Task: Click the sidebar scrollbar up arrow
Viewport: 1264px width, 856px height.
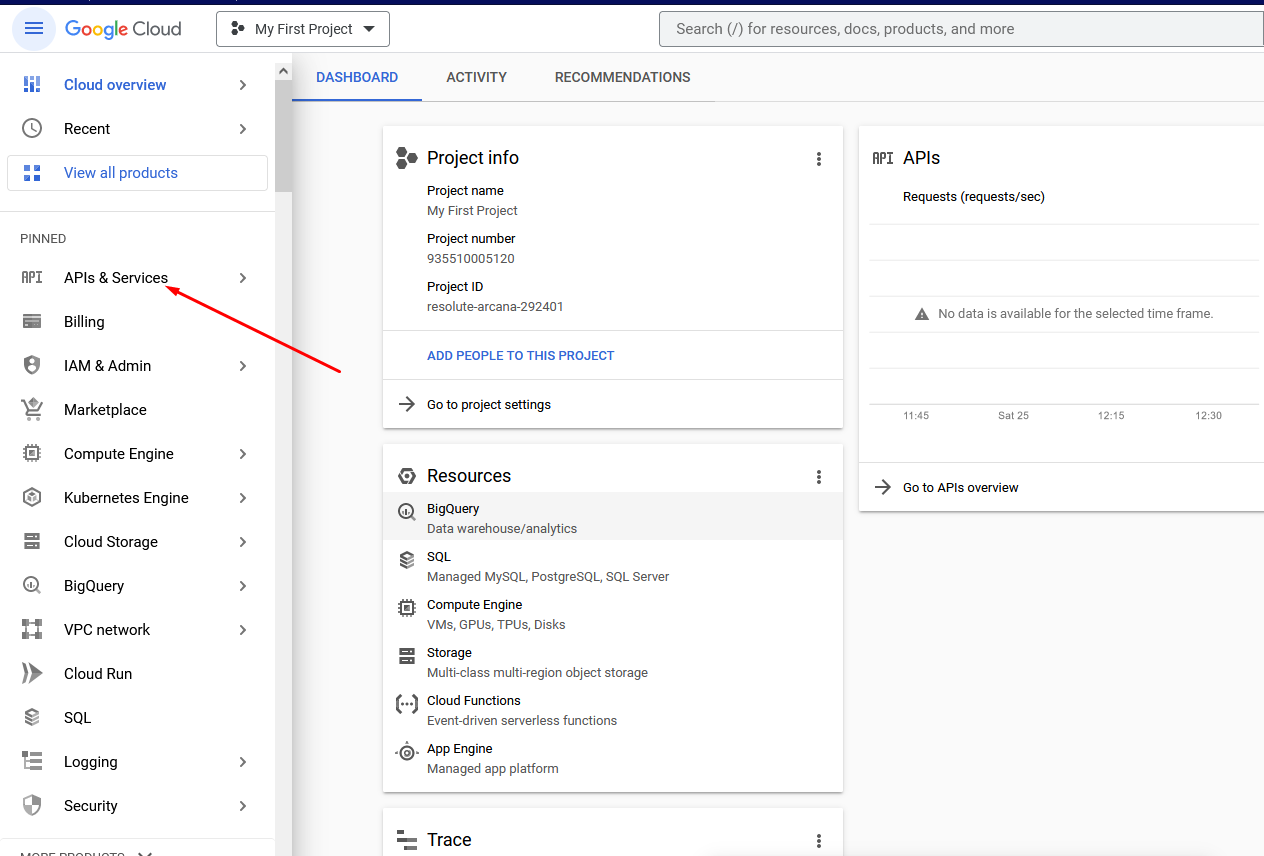Action: [283, 72]
